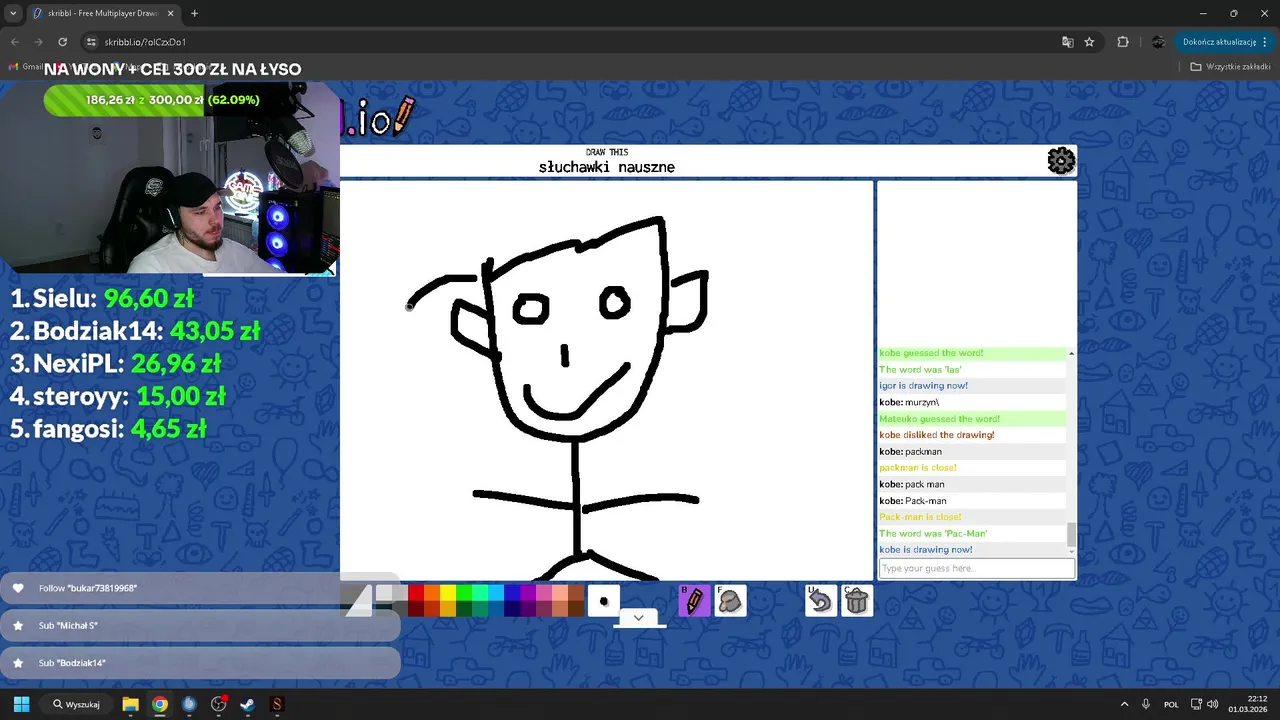Pick the orange color swatch

coord(432,593)
